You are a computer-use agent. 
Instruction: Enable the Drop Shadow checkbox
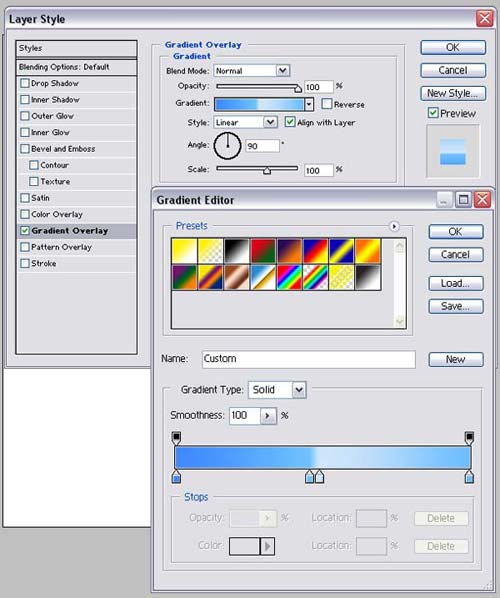click(x=25, y=83)
